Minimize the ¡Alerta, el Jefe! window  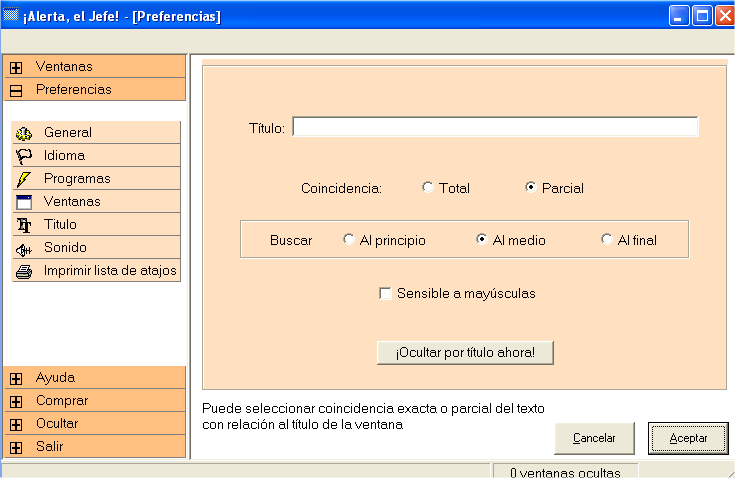click(679, 16)
